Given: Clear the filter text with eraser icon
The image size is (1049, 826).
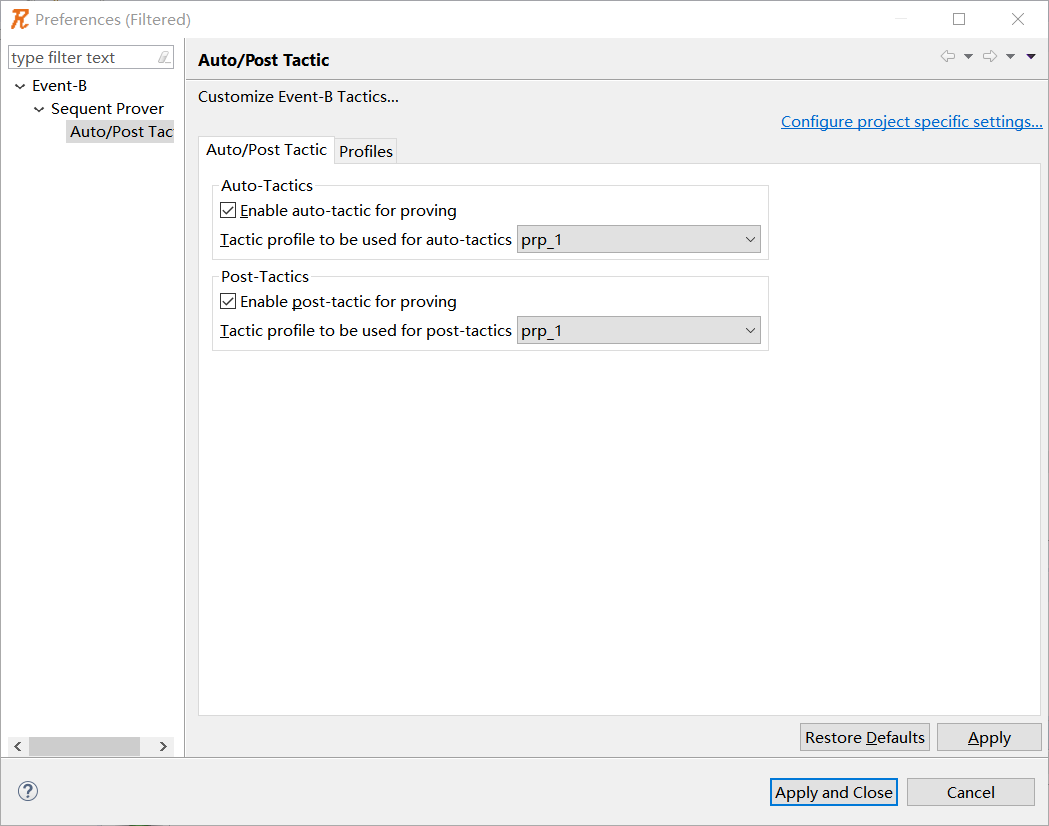Looking at the screenshot, I should (x=164, y=58).
